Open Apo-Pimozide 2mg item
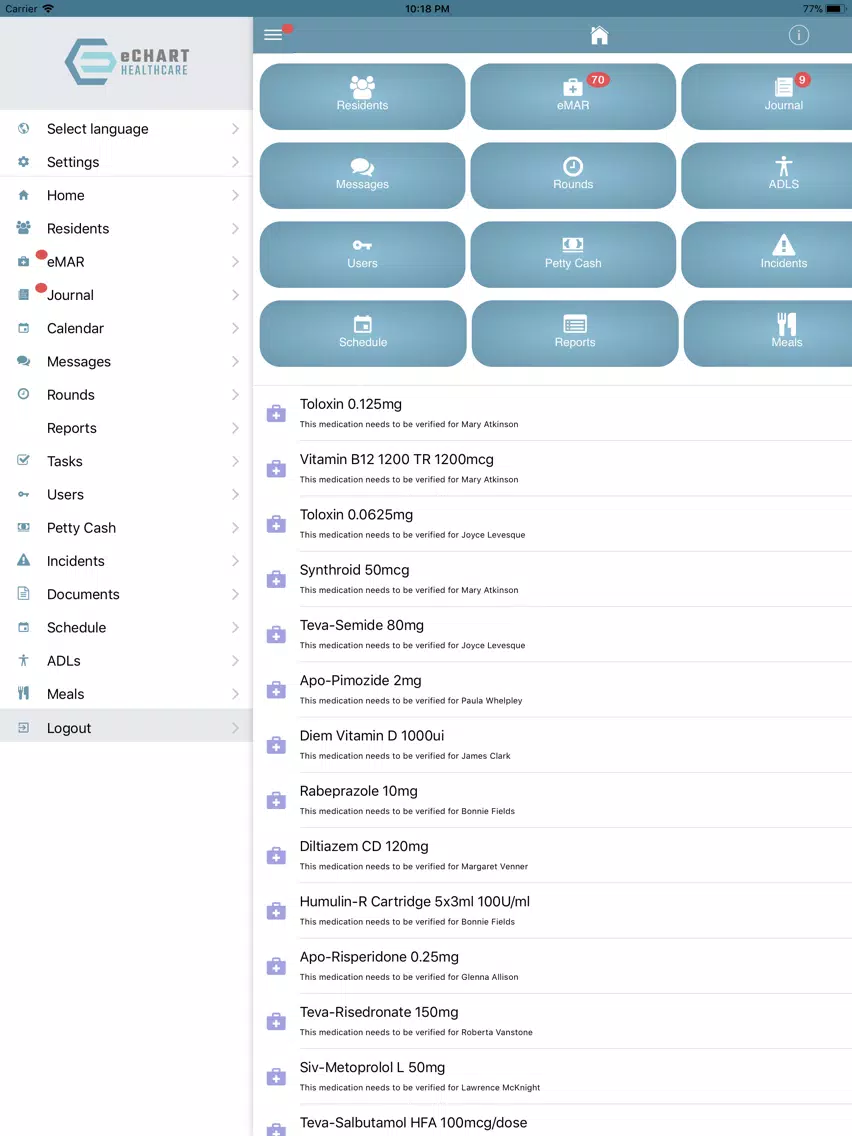The width and height of the screenshot is (852, 1136). [552, 690]
